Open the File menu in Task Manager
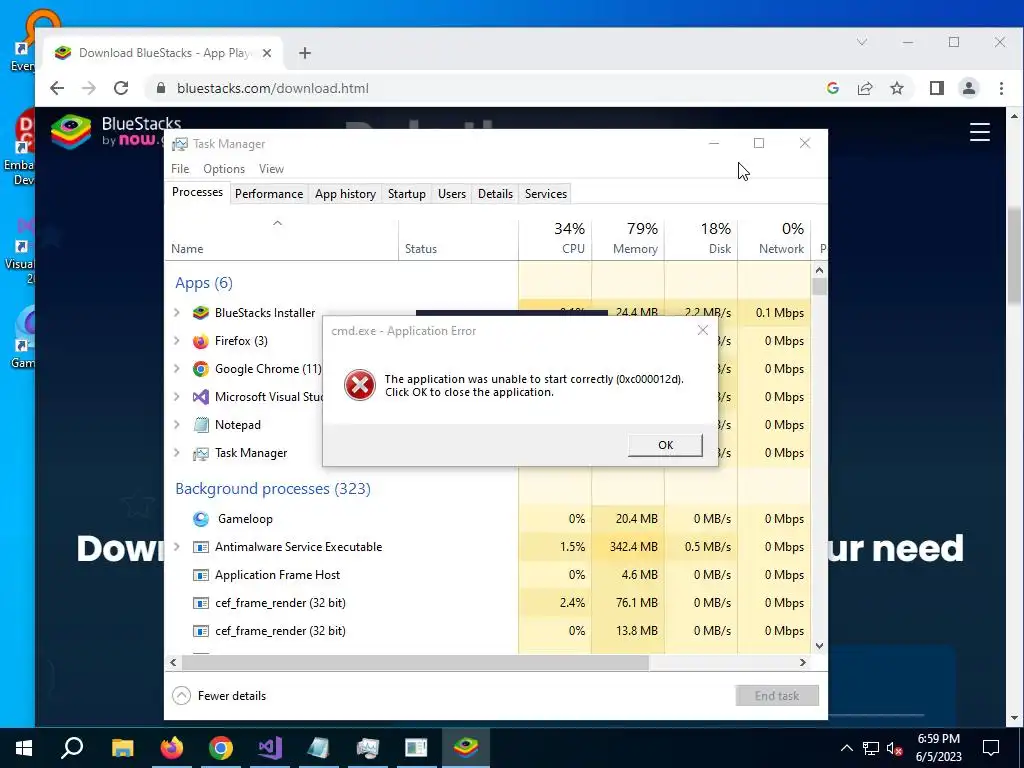This screenshot has height=768, width=1024. [180, 168]
